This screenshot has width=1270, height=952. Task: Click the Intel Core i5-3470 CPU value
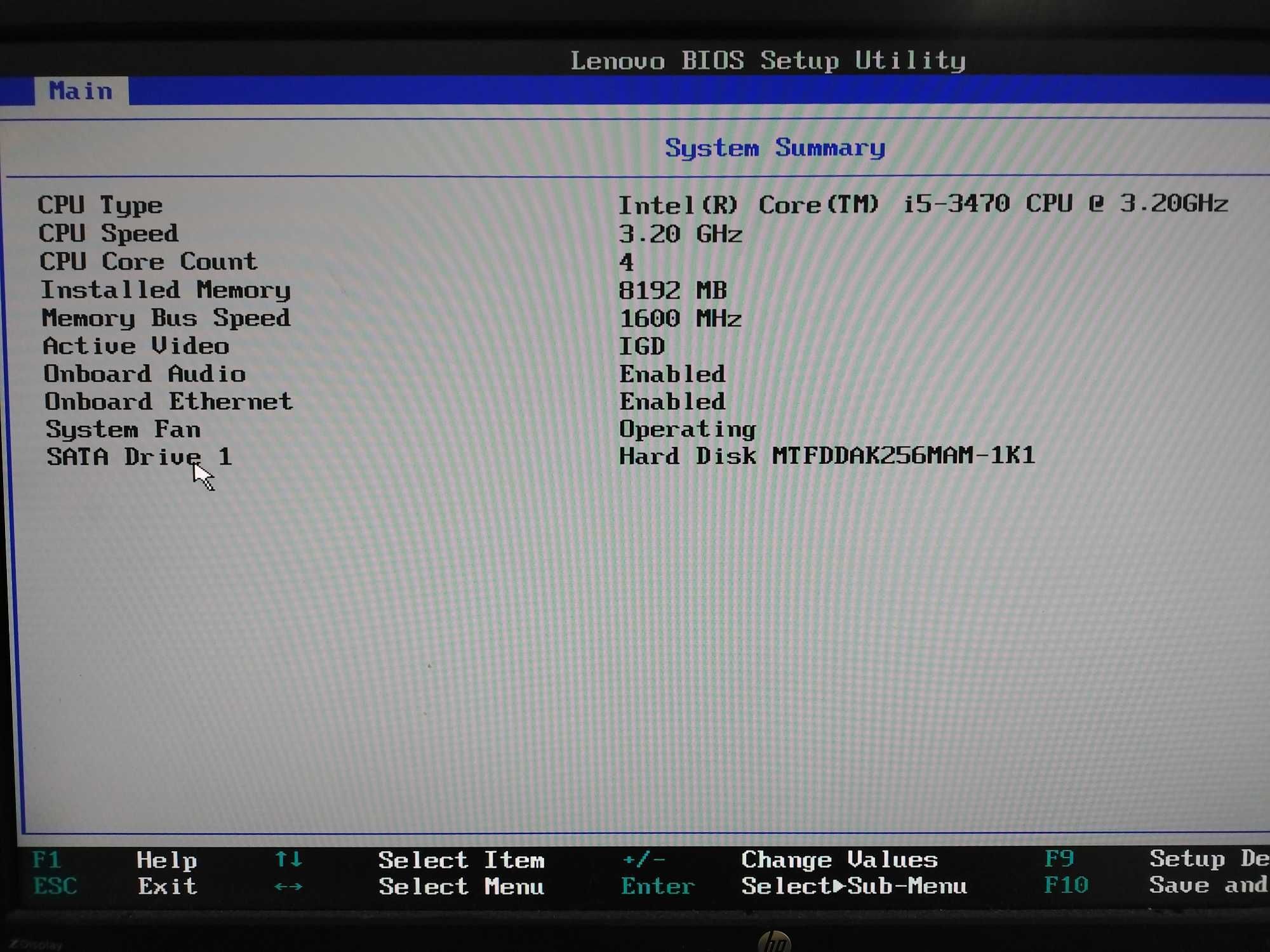tap(923, 204)
